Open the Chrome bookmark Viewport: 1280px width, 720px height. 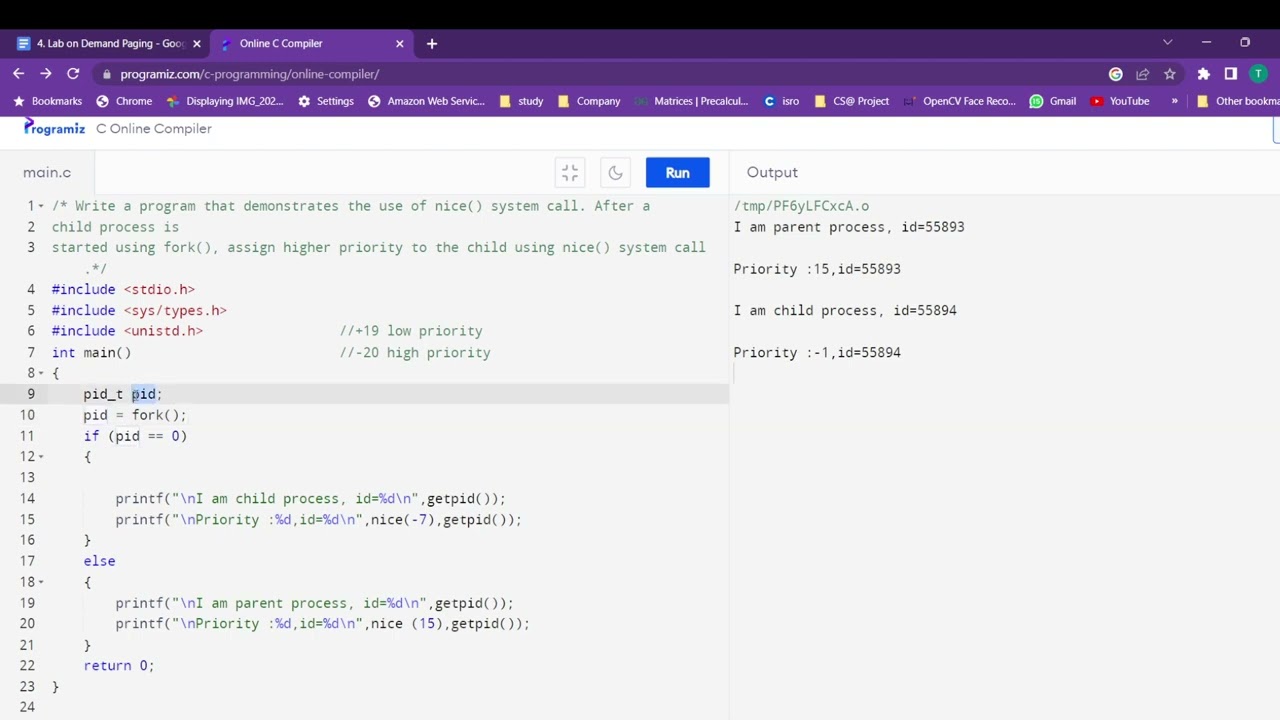coord(124,101)
